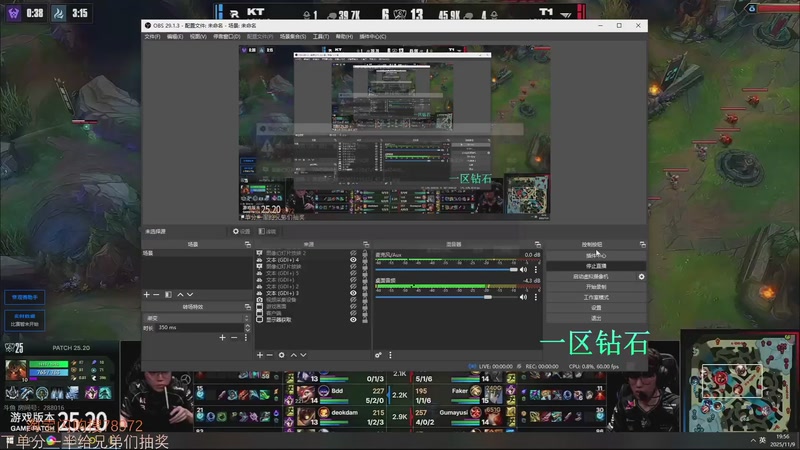Add a new source with plus icon
Image resolution: width=800 pixels, height=450 pixels.
(x=260, y=355)
